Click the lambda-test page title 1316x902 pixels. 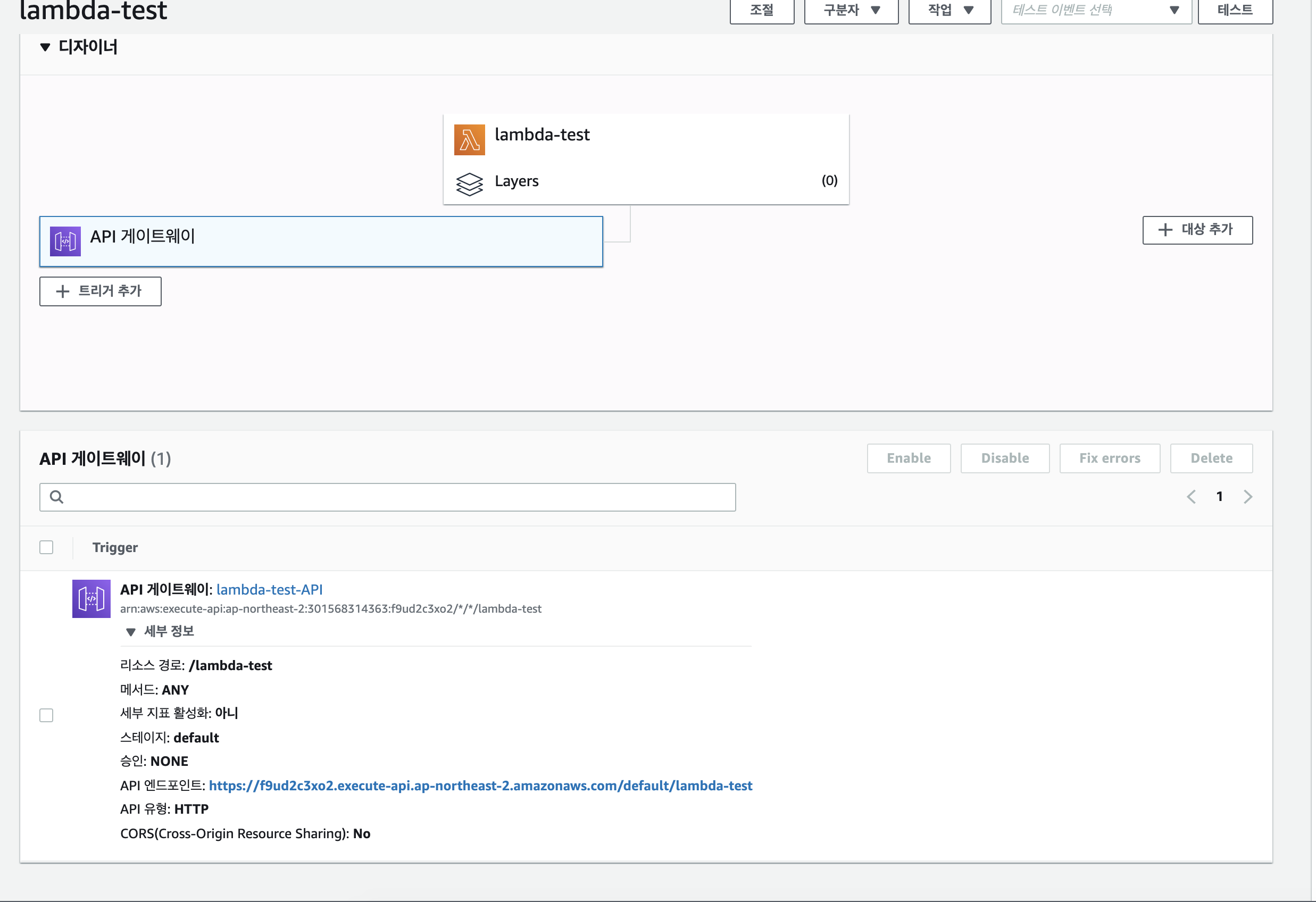tap(94, 10)
